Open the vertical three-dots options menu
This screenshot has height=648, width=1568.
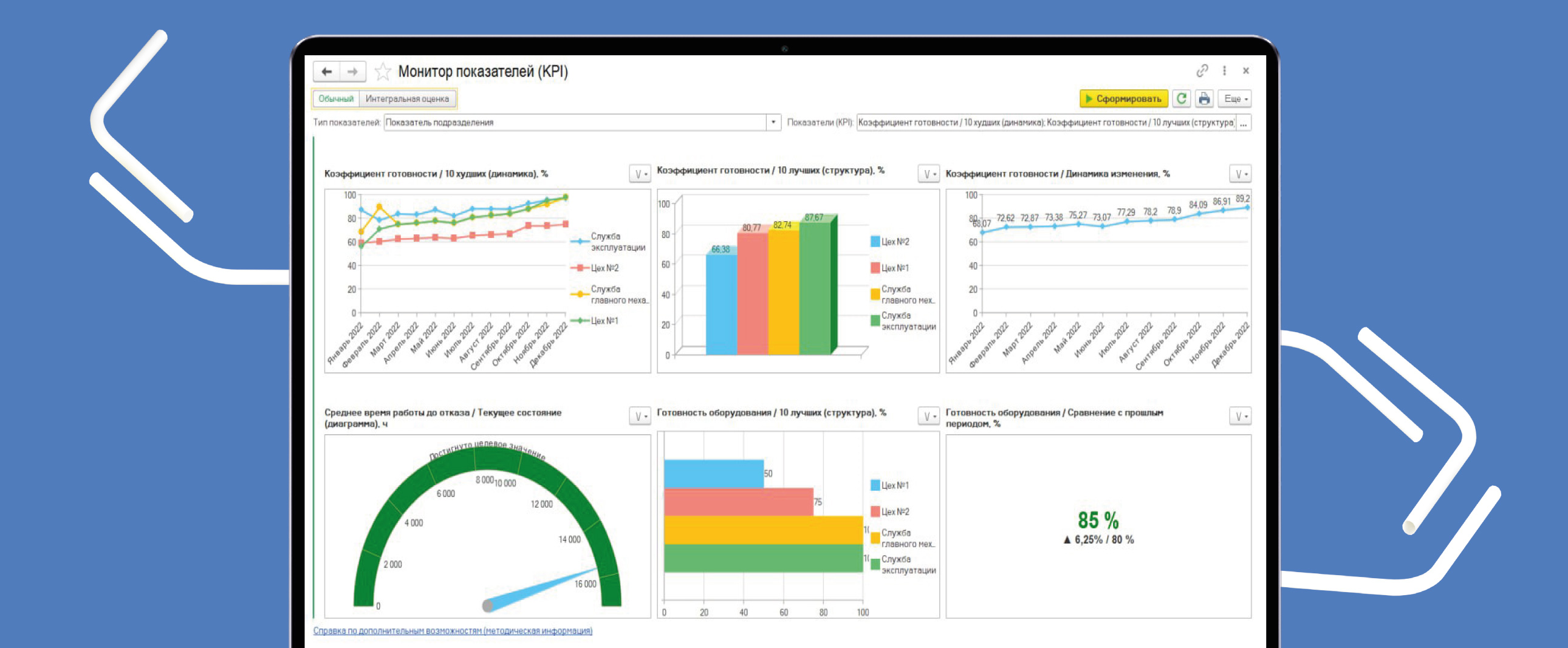tap(1224, 71)
